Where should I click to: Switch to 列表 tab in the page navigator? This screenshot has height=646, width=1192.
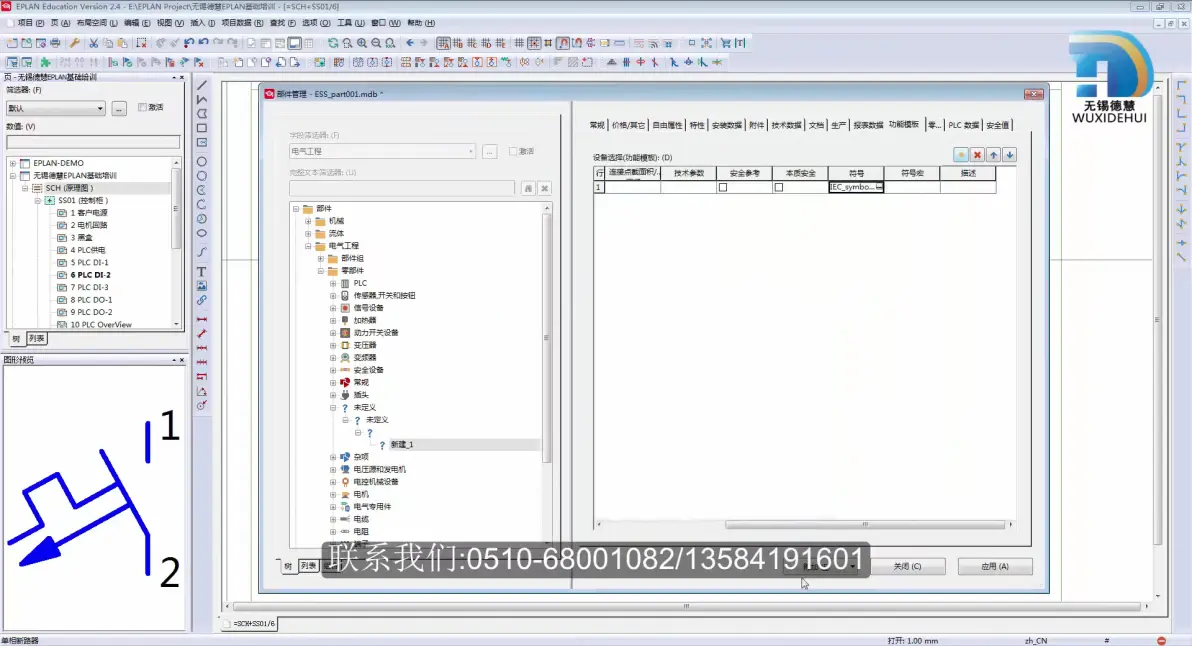coord(36,339)
